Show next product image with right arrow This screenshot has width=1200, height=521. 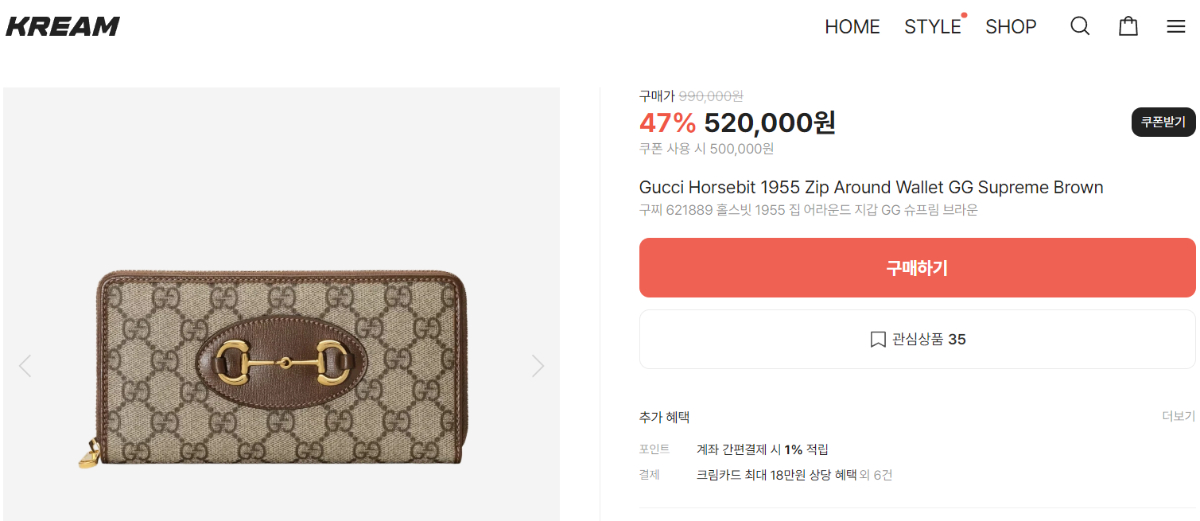tap(538, 366)
